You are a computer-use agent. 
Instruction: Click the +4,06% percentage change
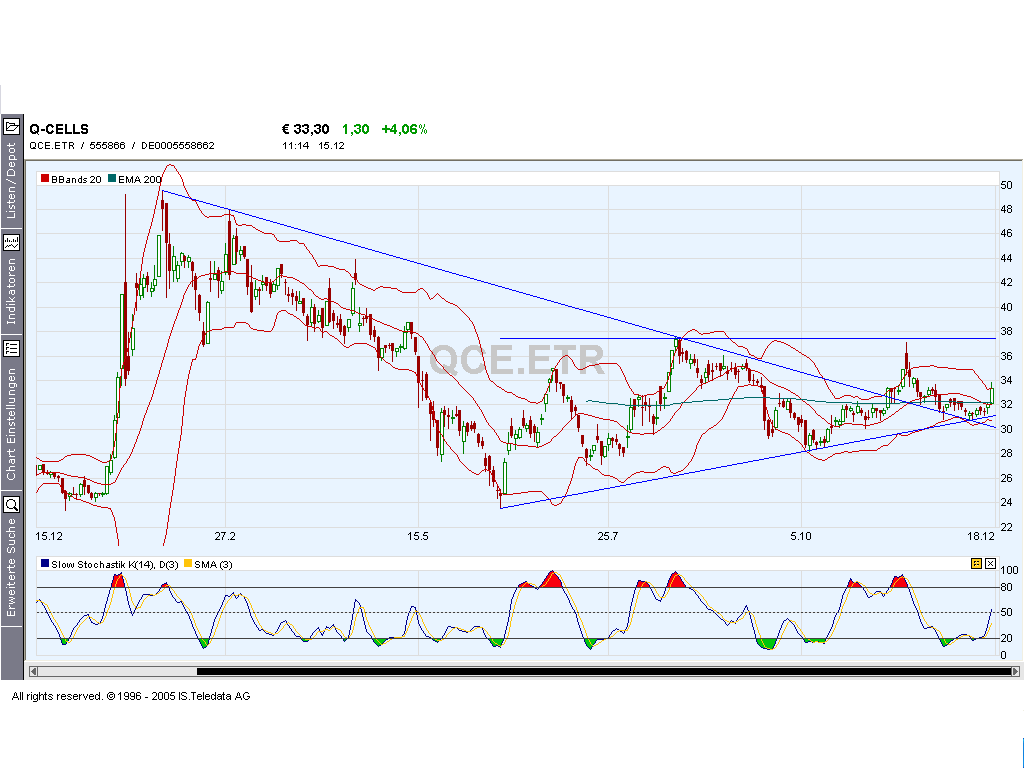click(x=404, y=129)
